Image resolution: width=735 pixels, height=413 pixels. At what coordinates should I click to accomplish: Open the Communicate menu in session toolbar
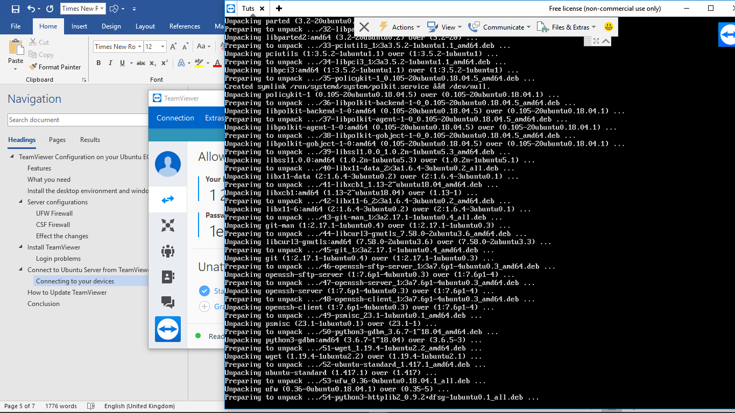click(500, 27)
